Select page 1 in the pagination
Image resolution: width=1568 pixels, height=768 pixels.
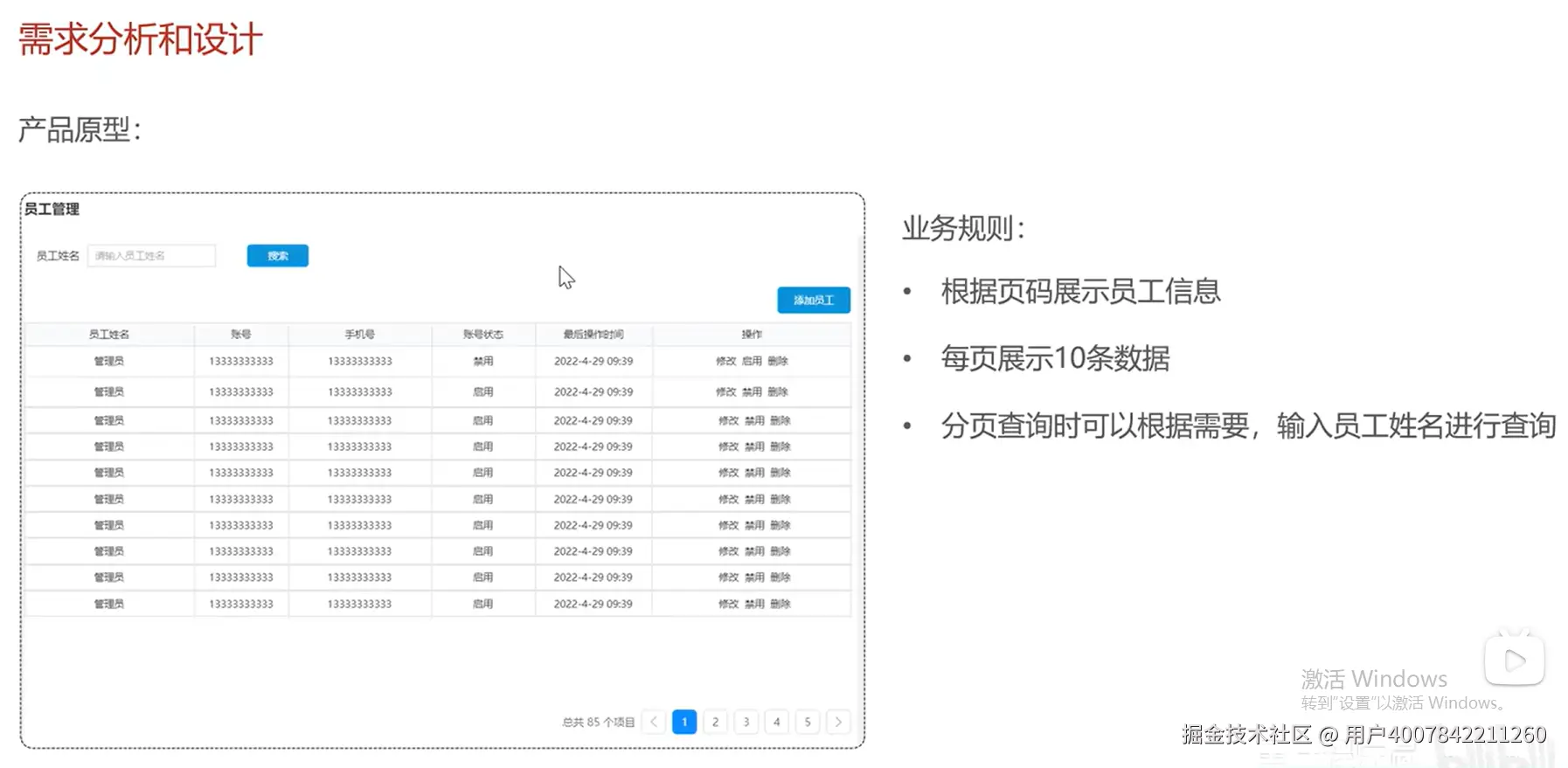click(x=684, y=722)
